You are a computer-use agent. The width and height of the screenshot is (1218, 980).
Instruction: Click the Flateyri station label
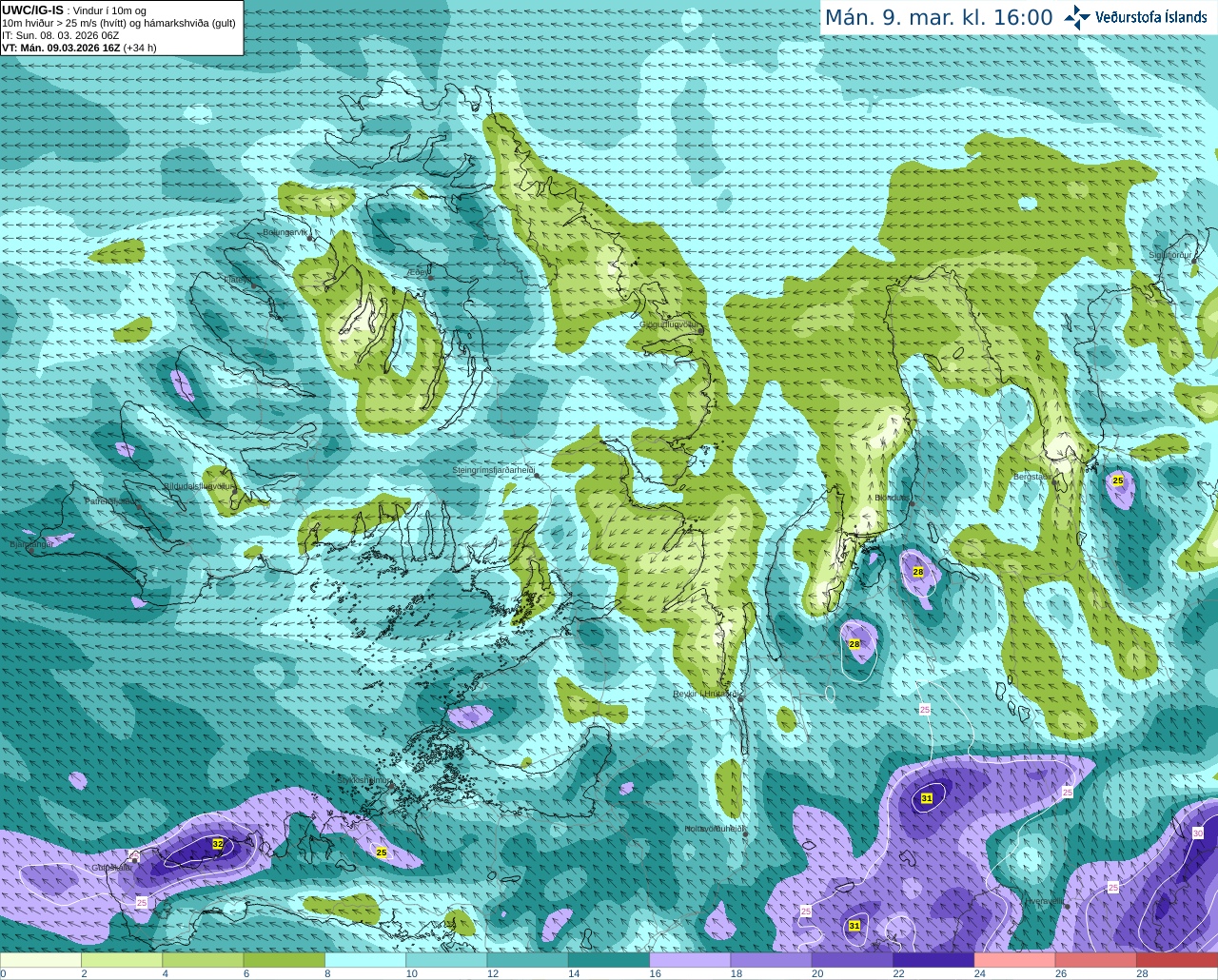[x=238, y=280]
